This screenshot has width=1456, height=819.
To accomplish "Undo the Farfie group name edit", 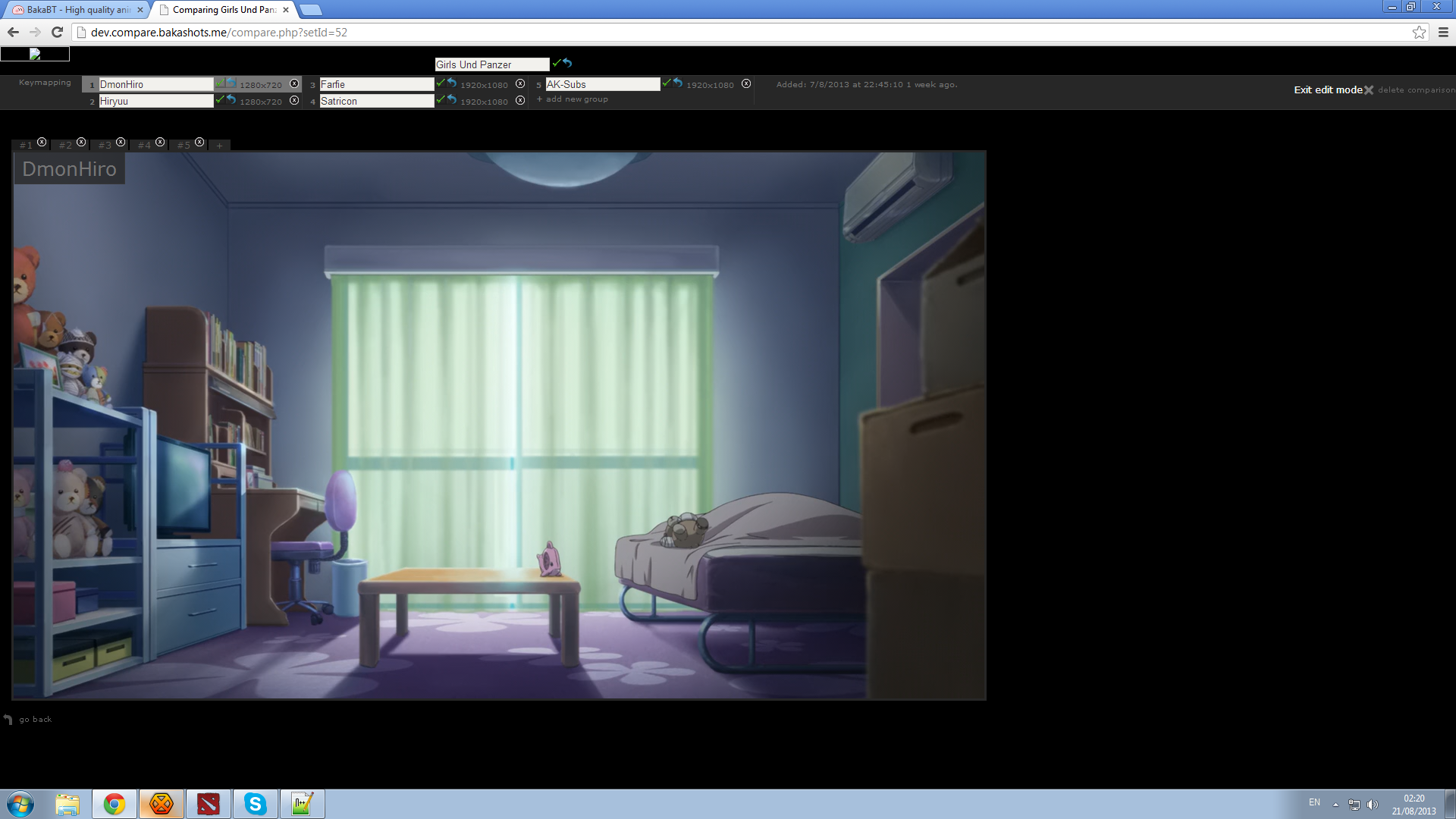I will pos(452,83).
